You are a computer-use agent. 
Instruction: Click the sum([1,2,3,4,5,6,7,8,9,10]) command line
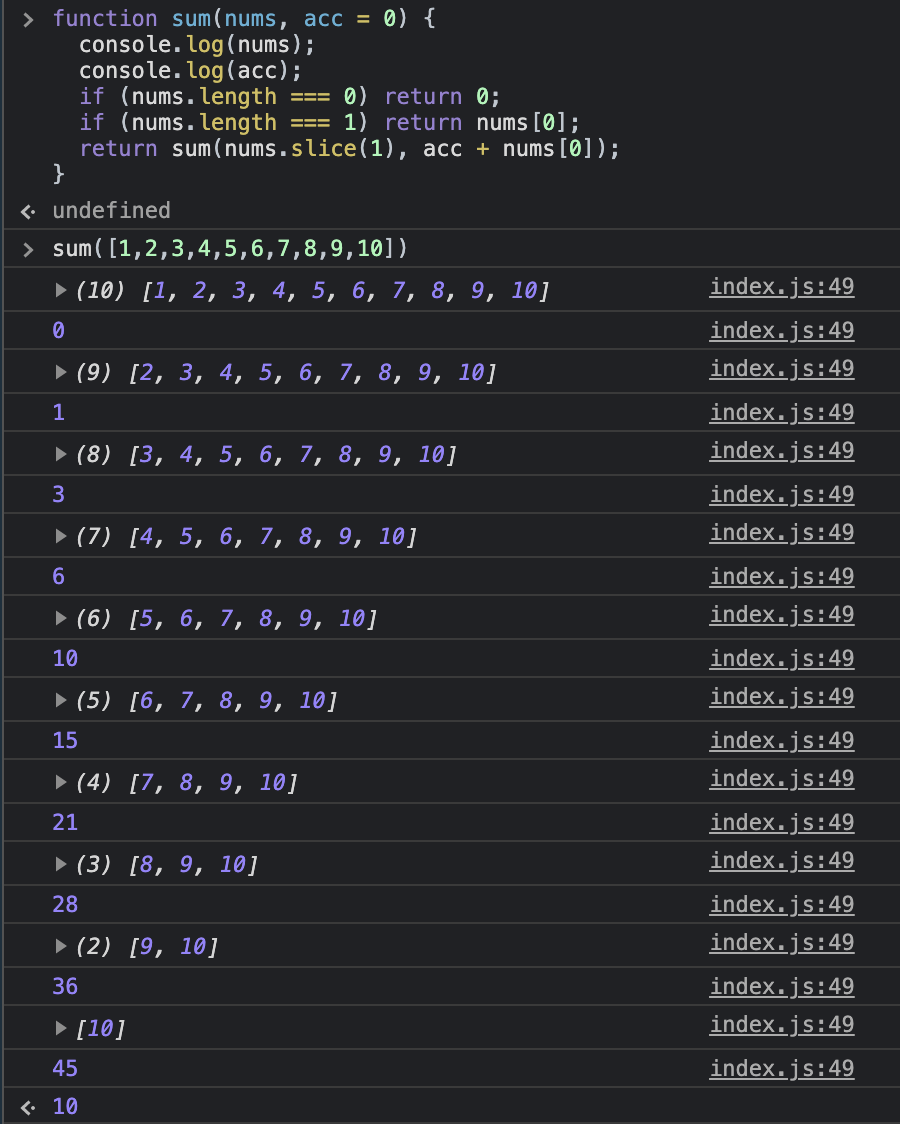tap(230, 249)
